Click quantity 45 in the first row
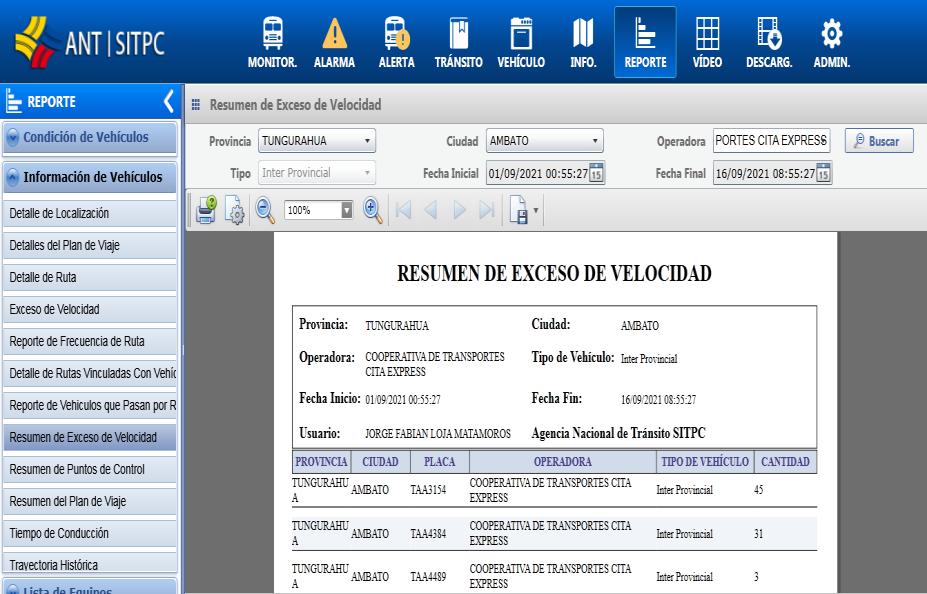This screenshot has height=594, width=927. (759, 490)
